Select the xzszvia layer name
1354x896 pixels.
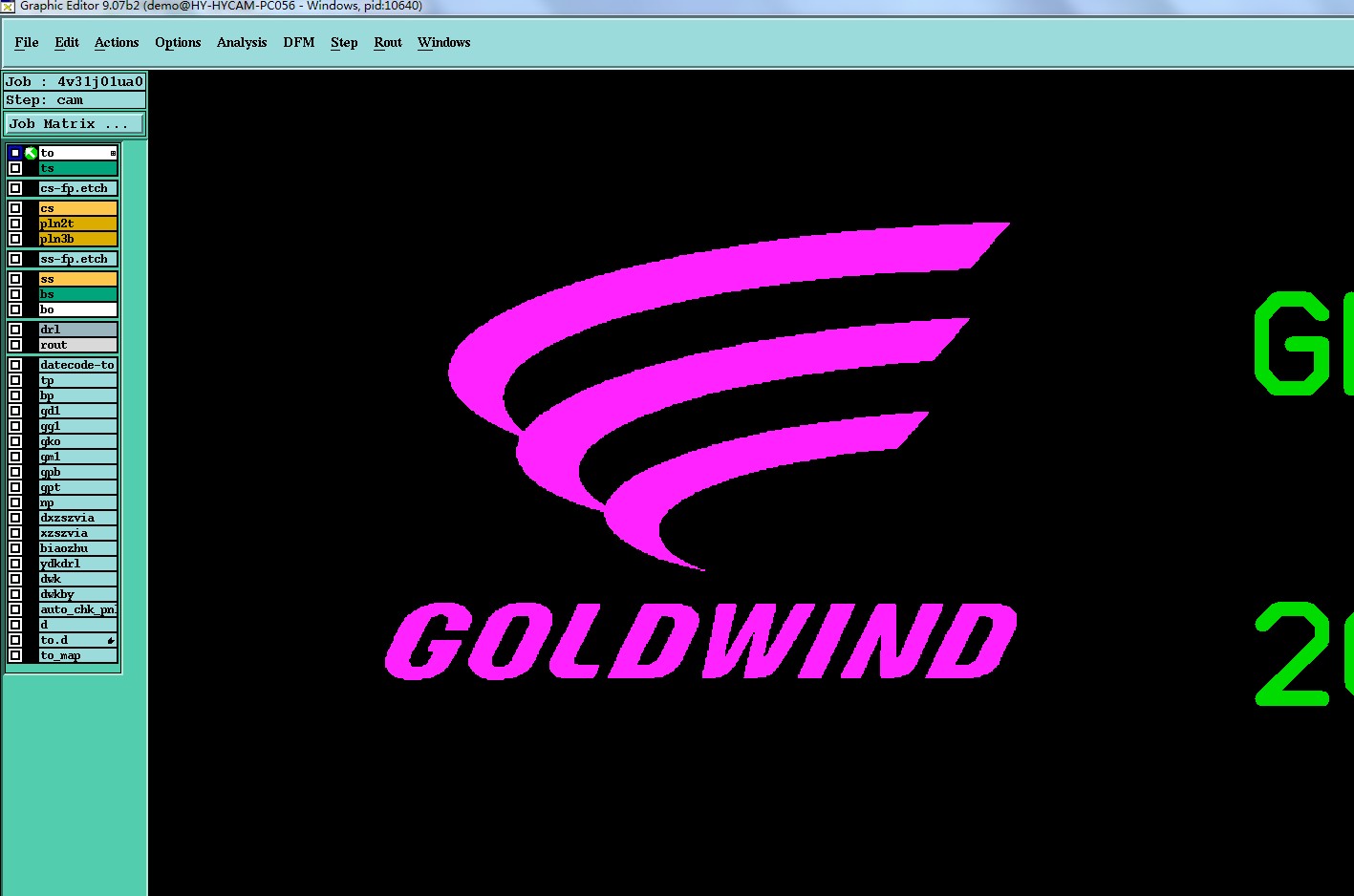tap(78, 533)
